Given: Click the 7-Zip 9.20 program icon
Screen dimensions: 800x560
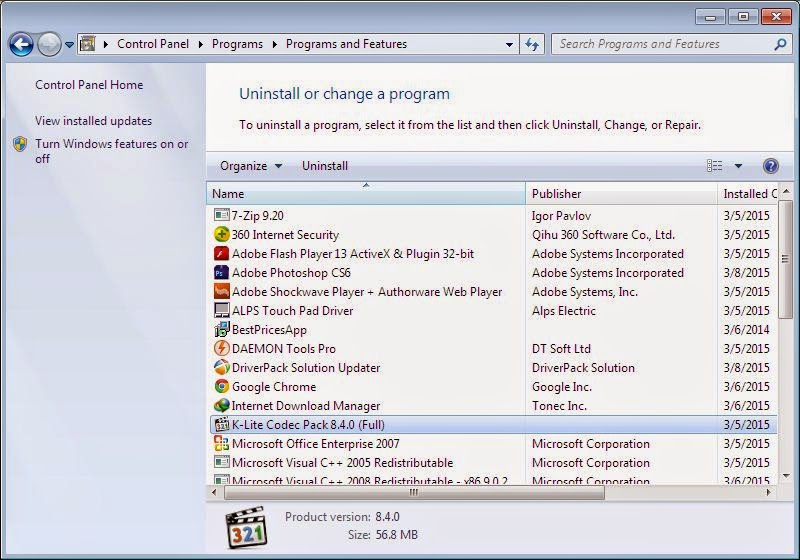Looking at the screenshot, I should [x=221, y=215].
